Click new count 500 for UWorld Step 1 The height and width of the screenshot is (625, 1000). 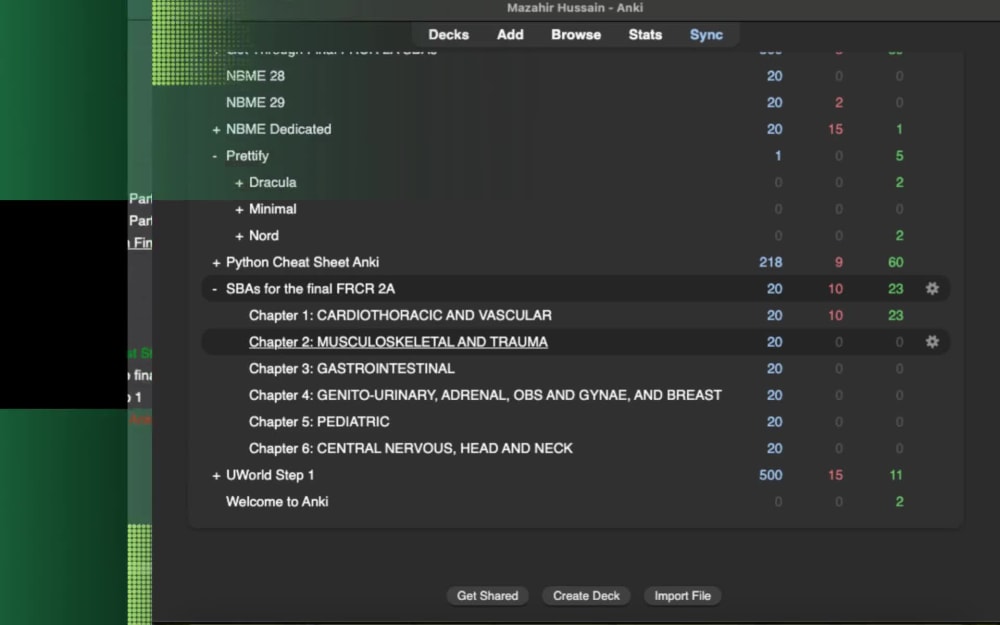(x=770, y=475)
